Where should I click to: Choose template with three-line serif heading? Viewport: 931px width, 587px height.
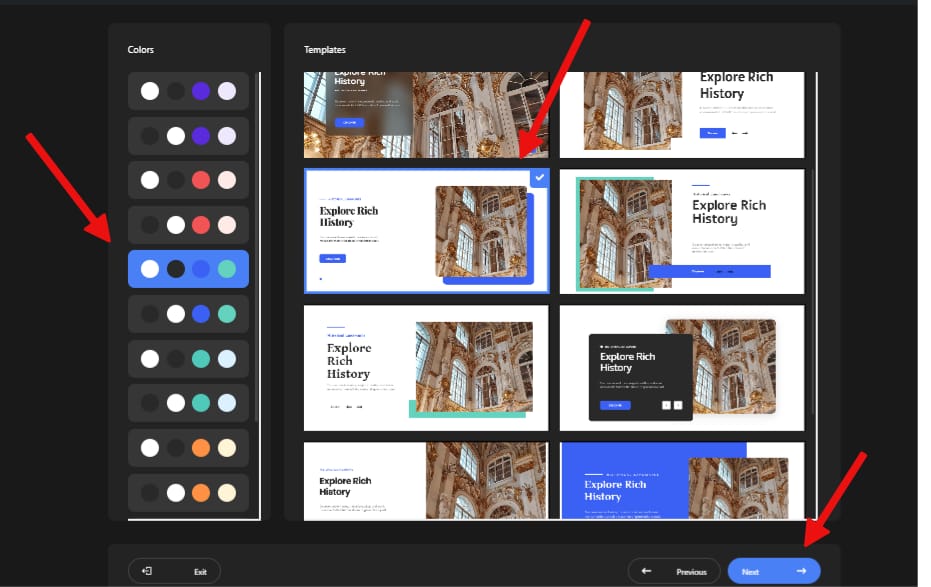coord(426,368)
